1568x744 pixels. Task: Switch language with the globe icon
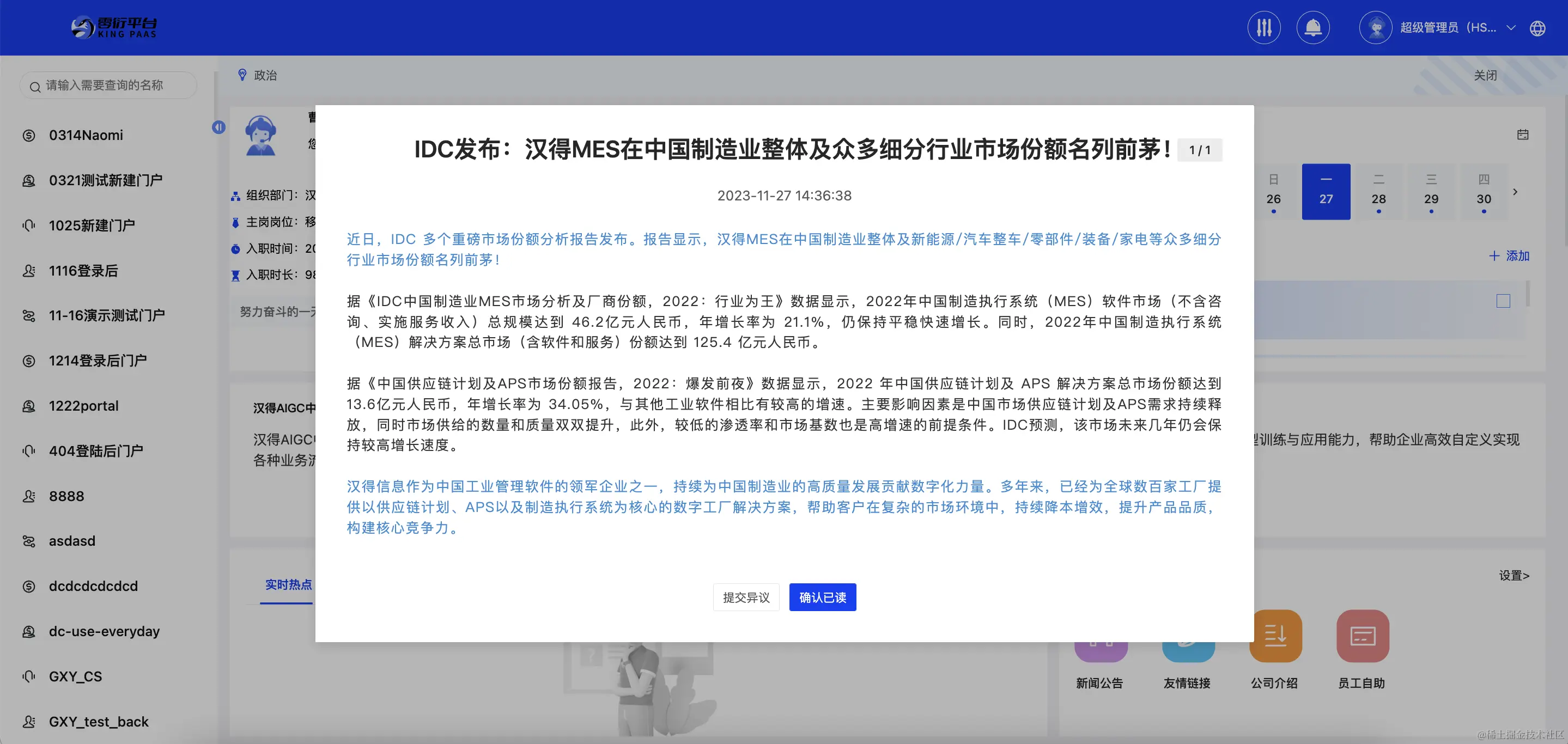[x=1537, y=28]
